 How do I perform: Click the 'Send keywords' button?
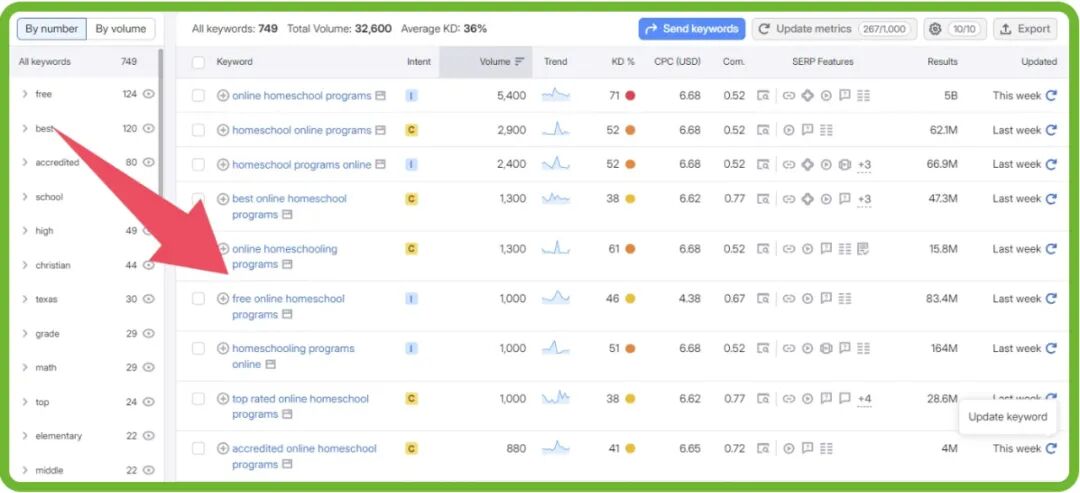[x=692, y=29]
